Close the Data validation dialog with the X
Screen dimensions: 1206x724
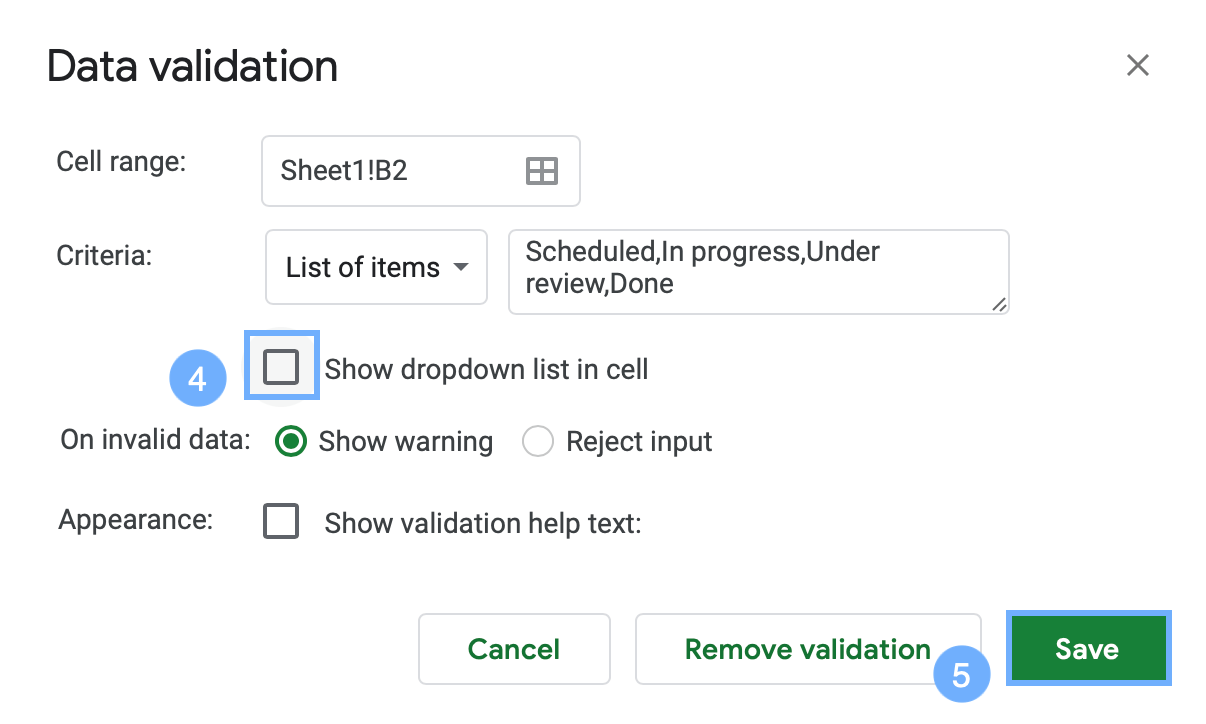click(x=1138, y=65)
